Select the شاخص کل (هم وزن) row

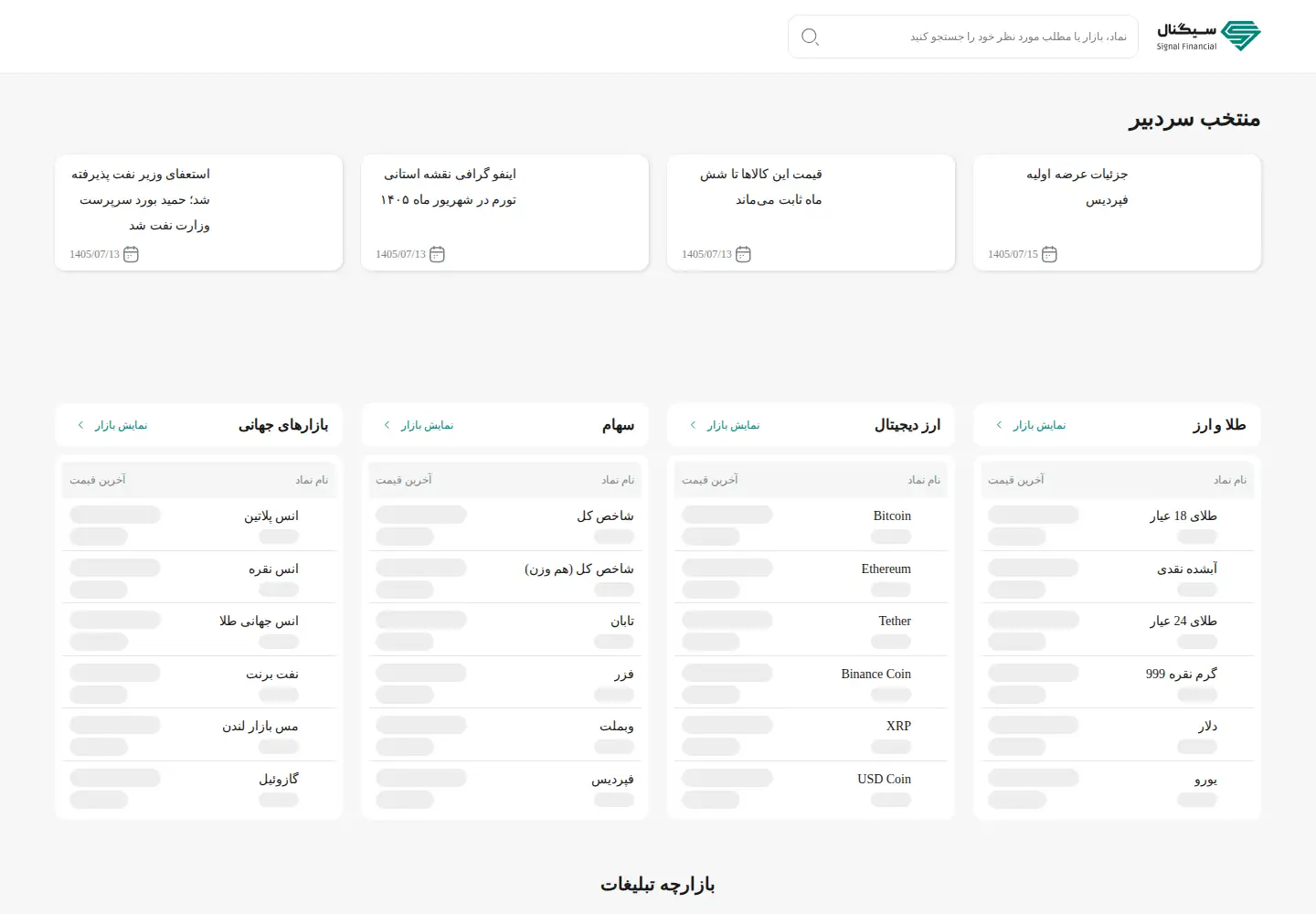tap(504, 578)
